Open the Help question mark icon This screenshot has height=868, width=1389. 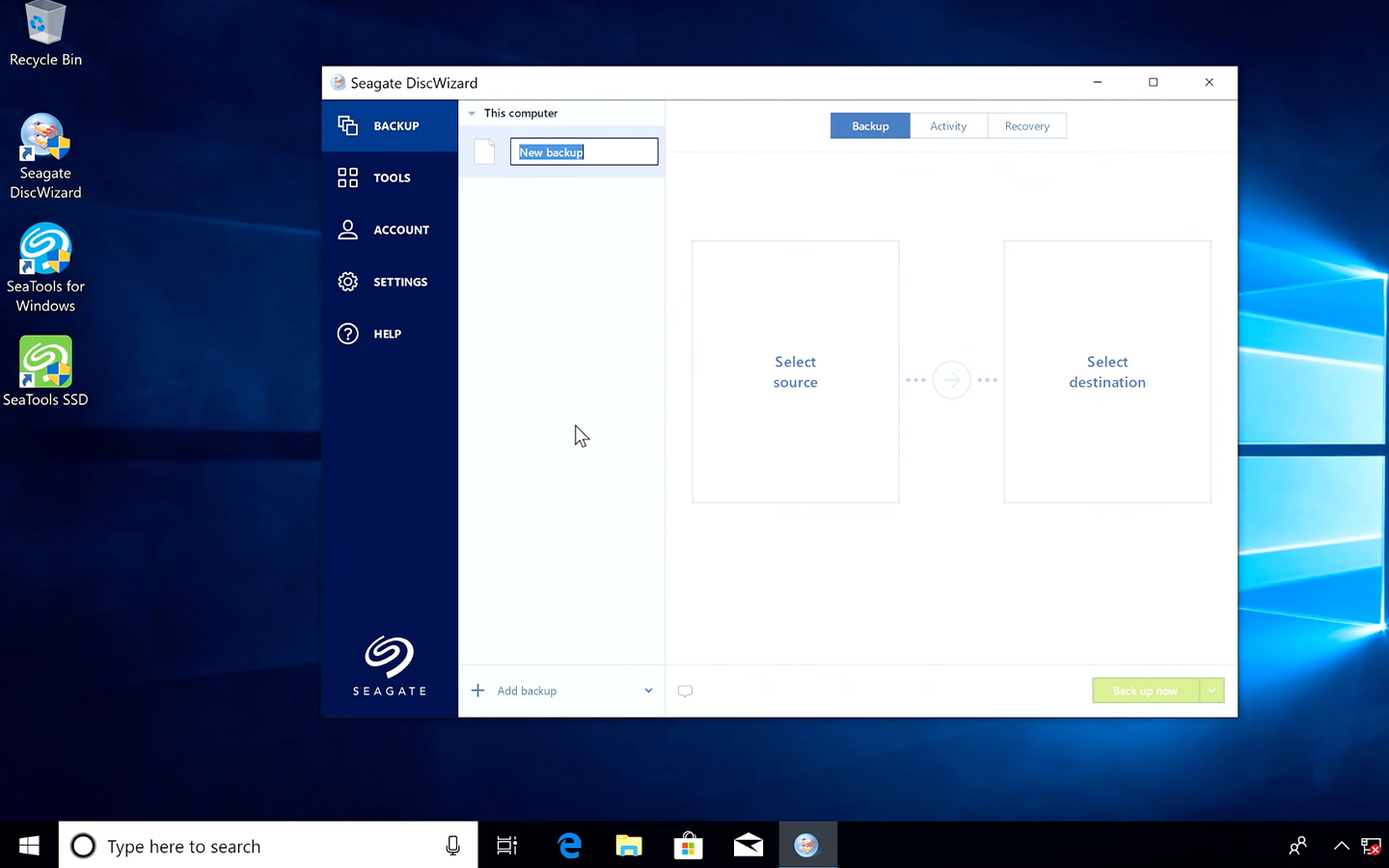[x=347, y=334]
